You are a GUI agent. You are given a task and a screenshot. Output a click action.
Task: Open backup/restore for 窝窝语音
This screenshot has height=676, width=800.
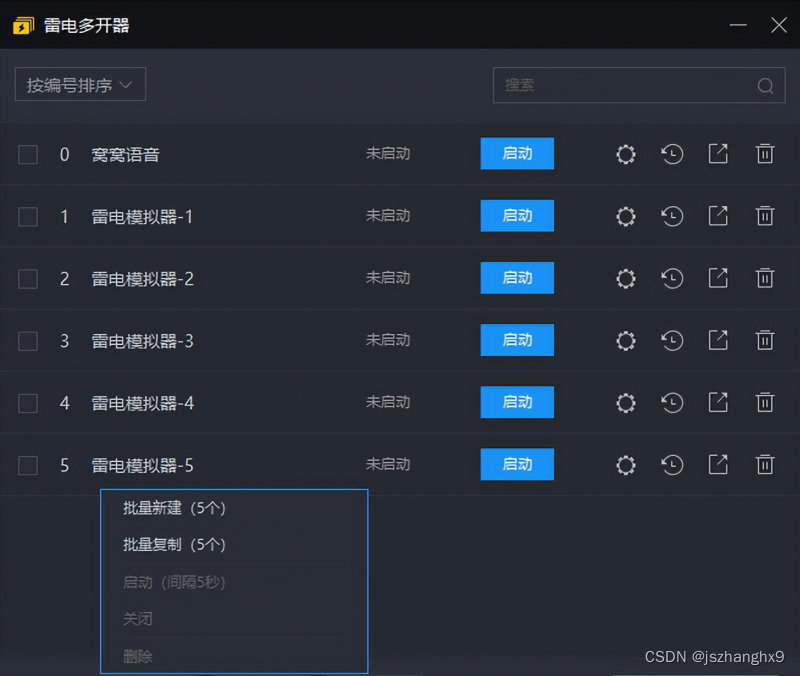coord(672,154)
